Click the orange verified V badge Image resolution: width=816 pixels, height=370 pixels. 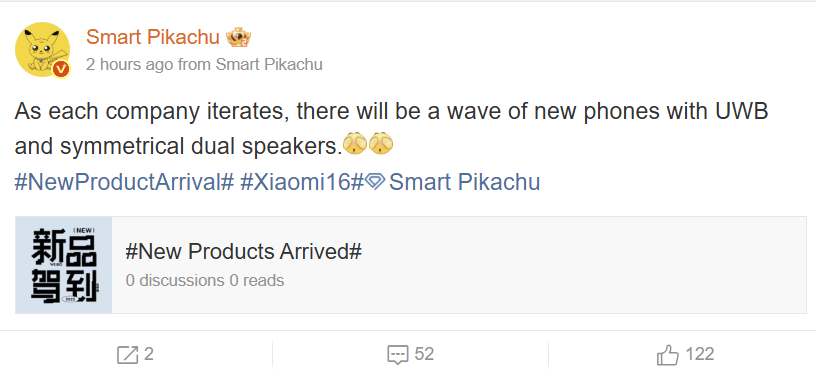click(62, 69)
